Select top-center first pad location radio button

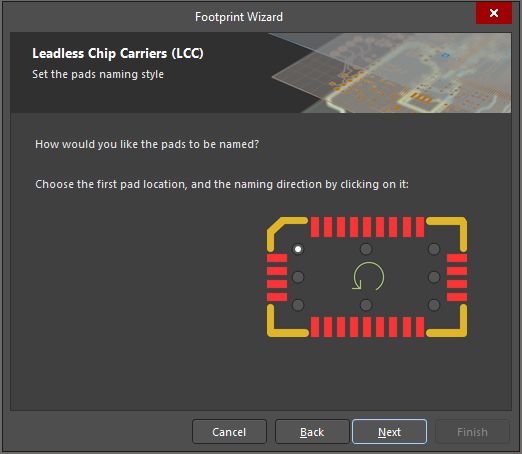pos(366,249)
